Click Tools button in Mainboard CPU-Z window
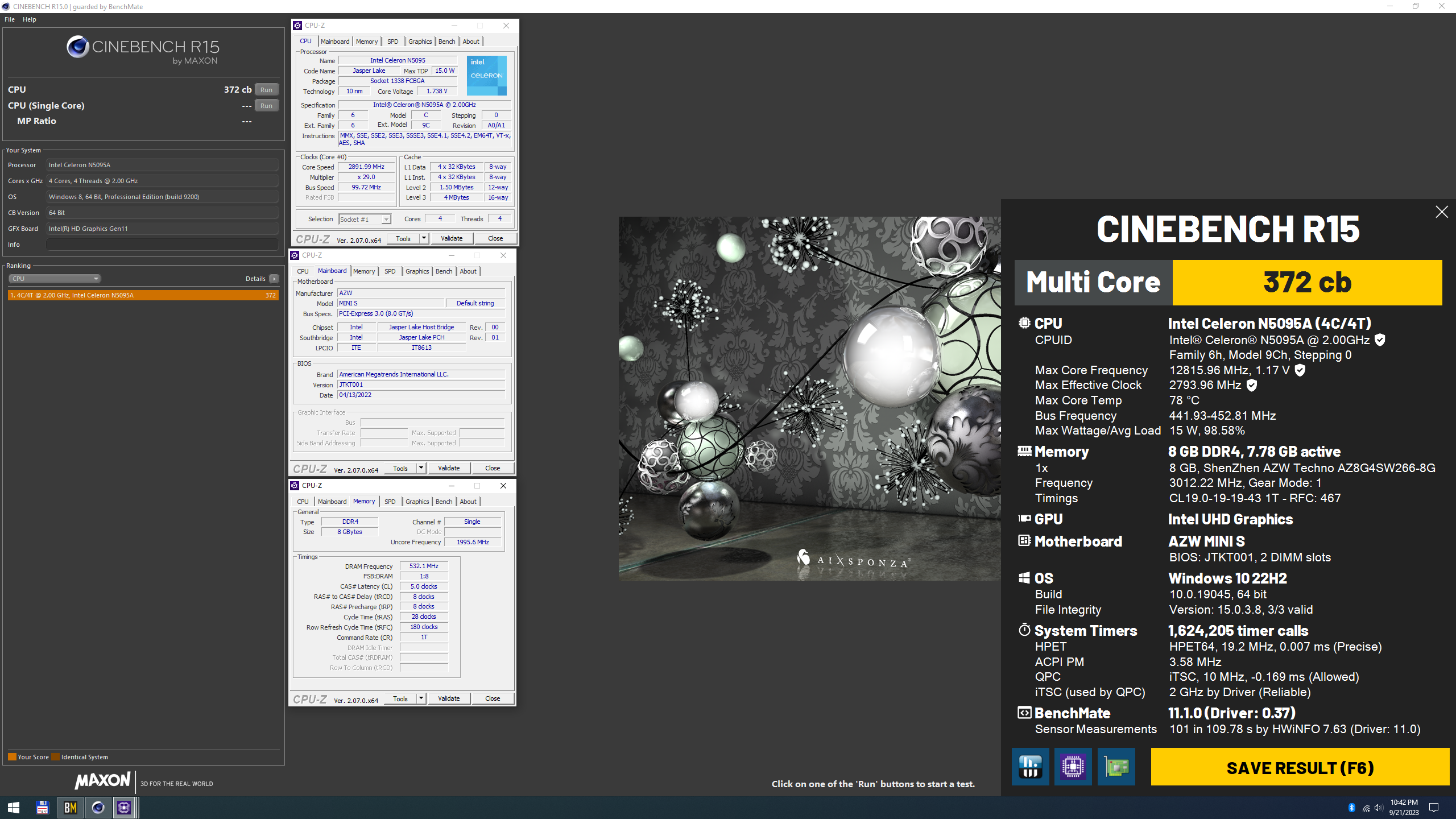 click(400, 468)
